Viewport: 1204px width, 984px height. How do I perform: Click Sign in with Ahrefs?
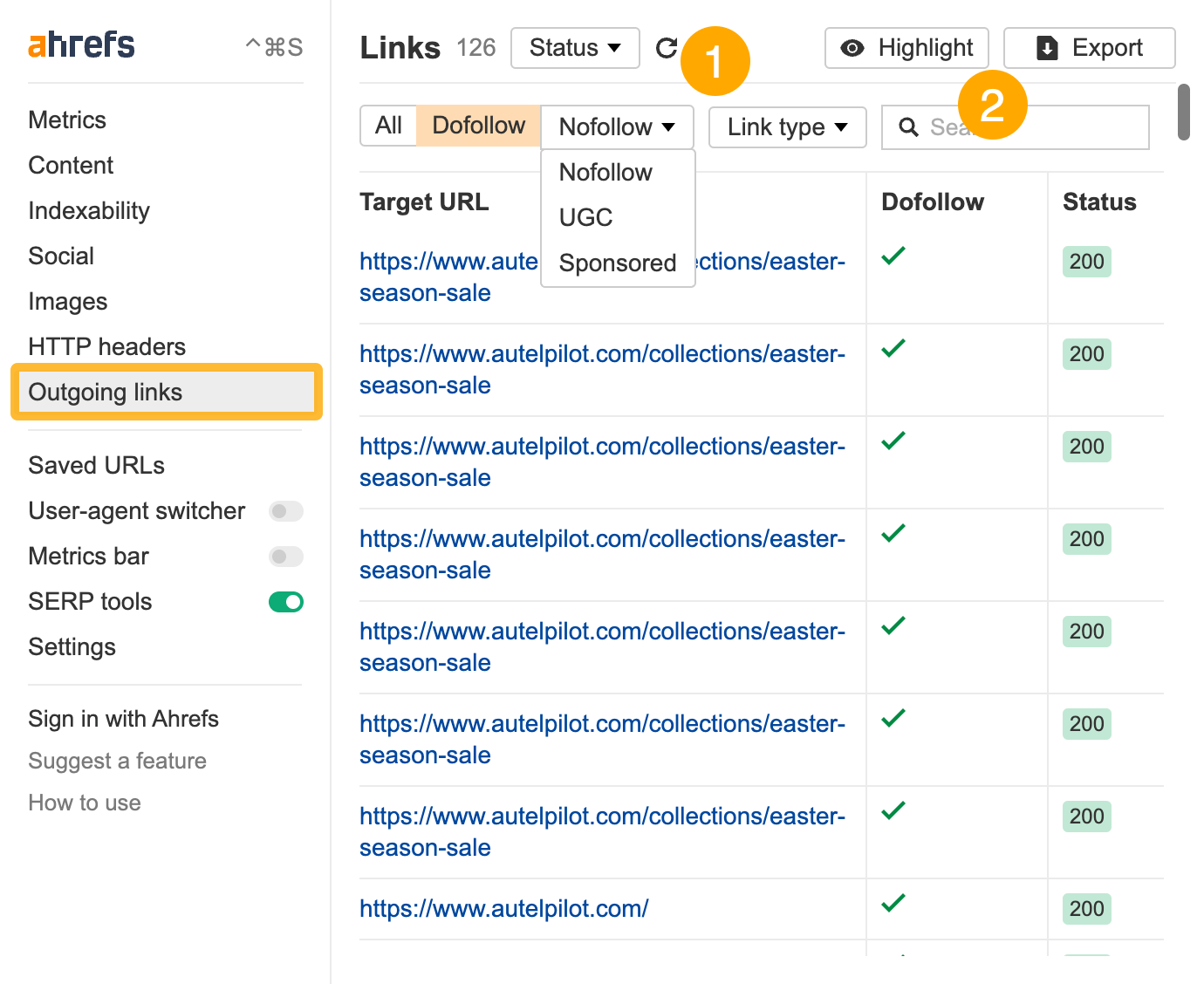click(x=123, y=719)
